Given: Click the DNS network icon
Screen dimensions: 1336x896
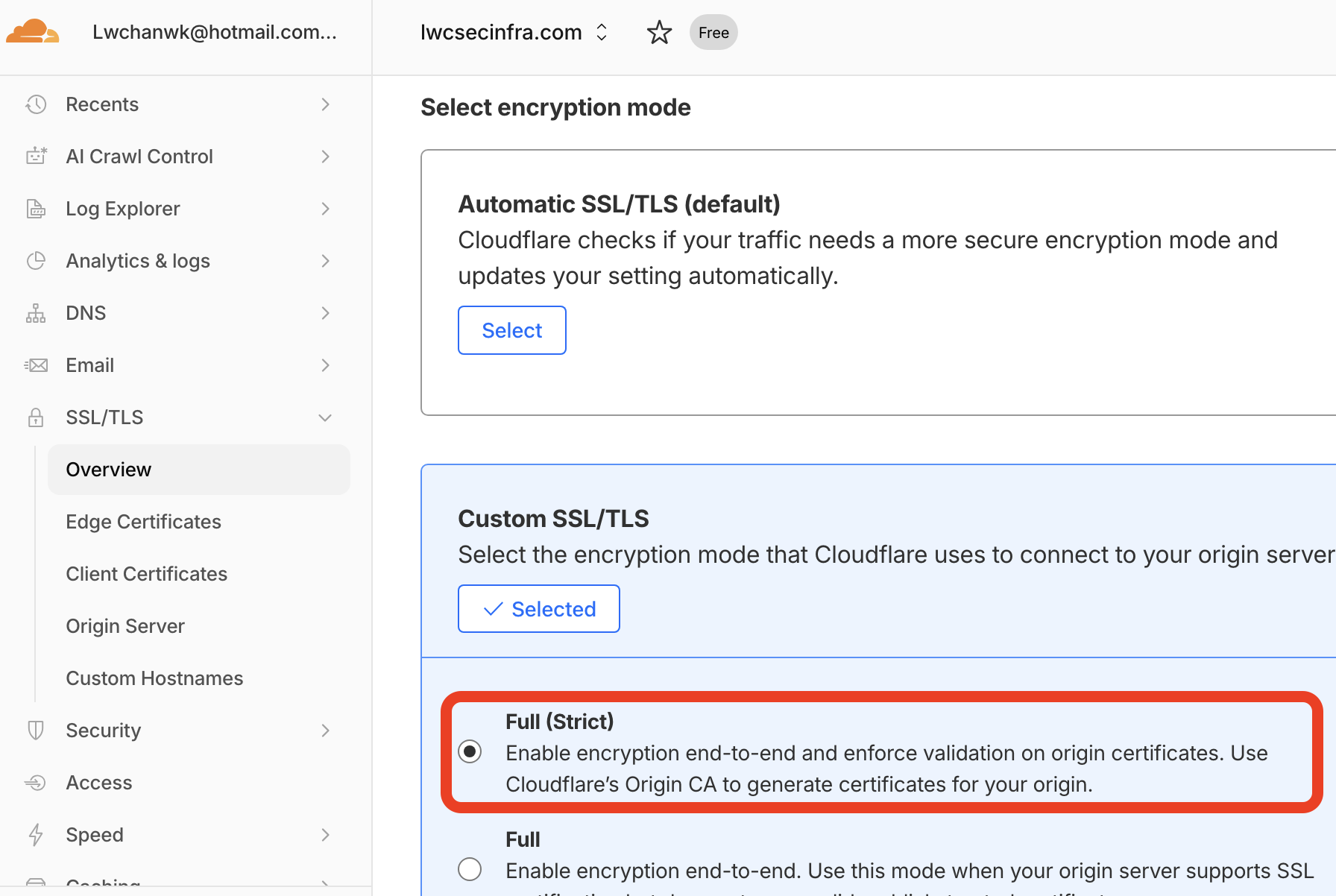Looking at the screenshot, I should coord(36,313).
